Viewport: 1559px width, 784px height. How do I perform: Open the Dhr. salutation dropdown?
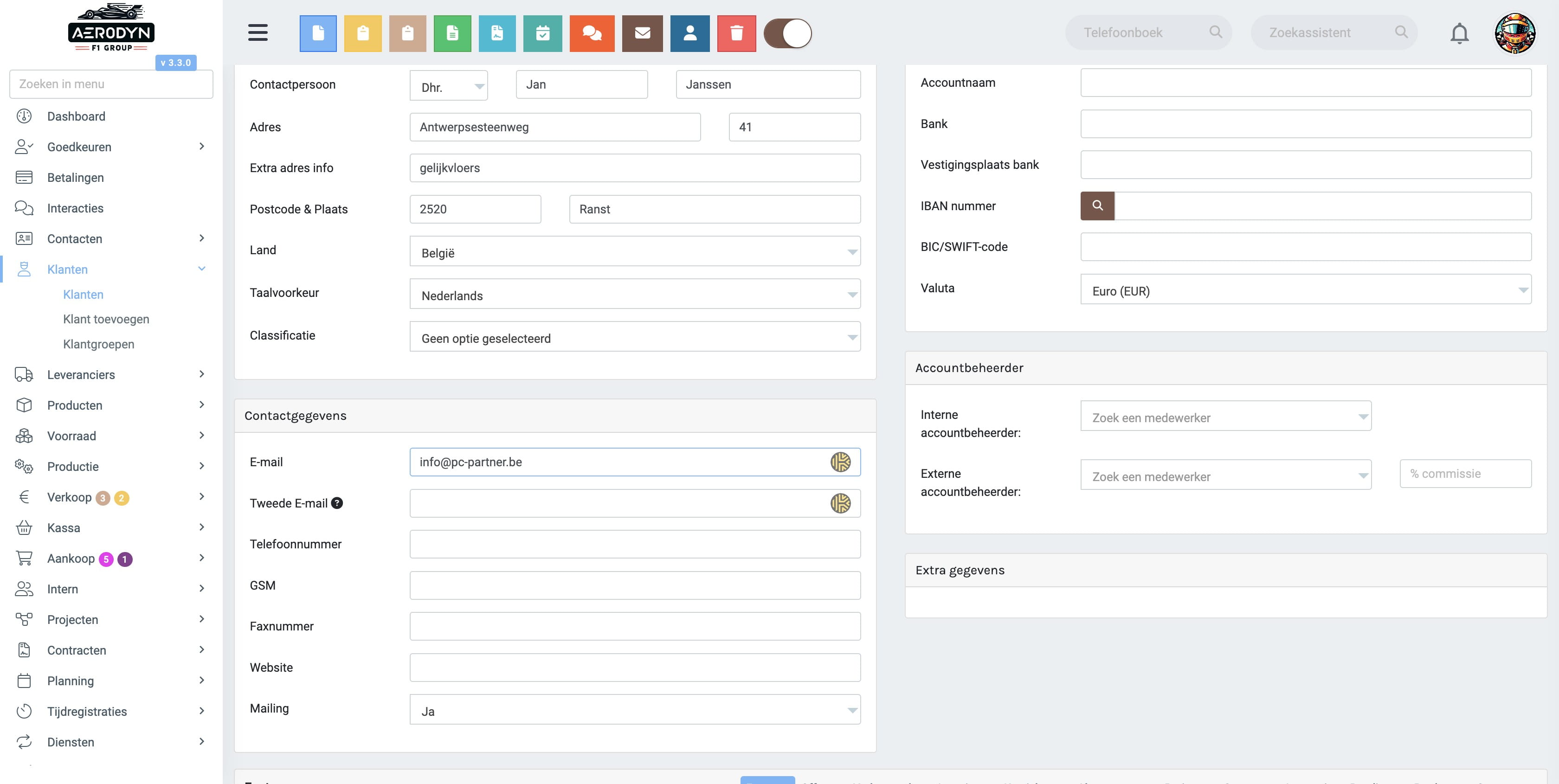pos(449,85)
